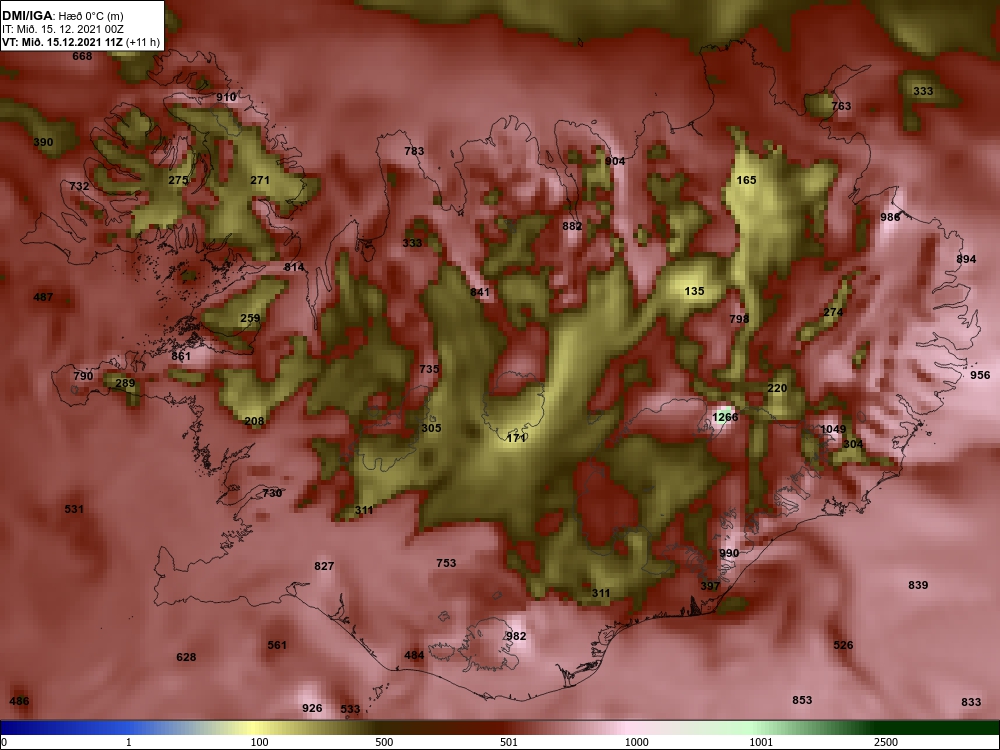Click the map value 990
1000x750 pixels.
click(x=729, y=553)
